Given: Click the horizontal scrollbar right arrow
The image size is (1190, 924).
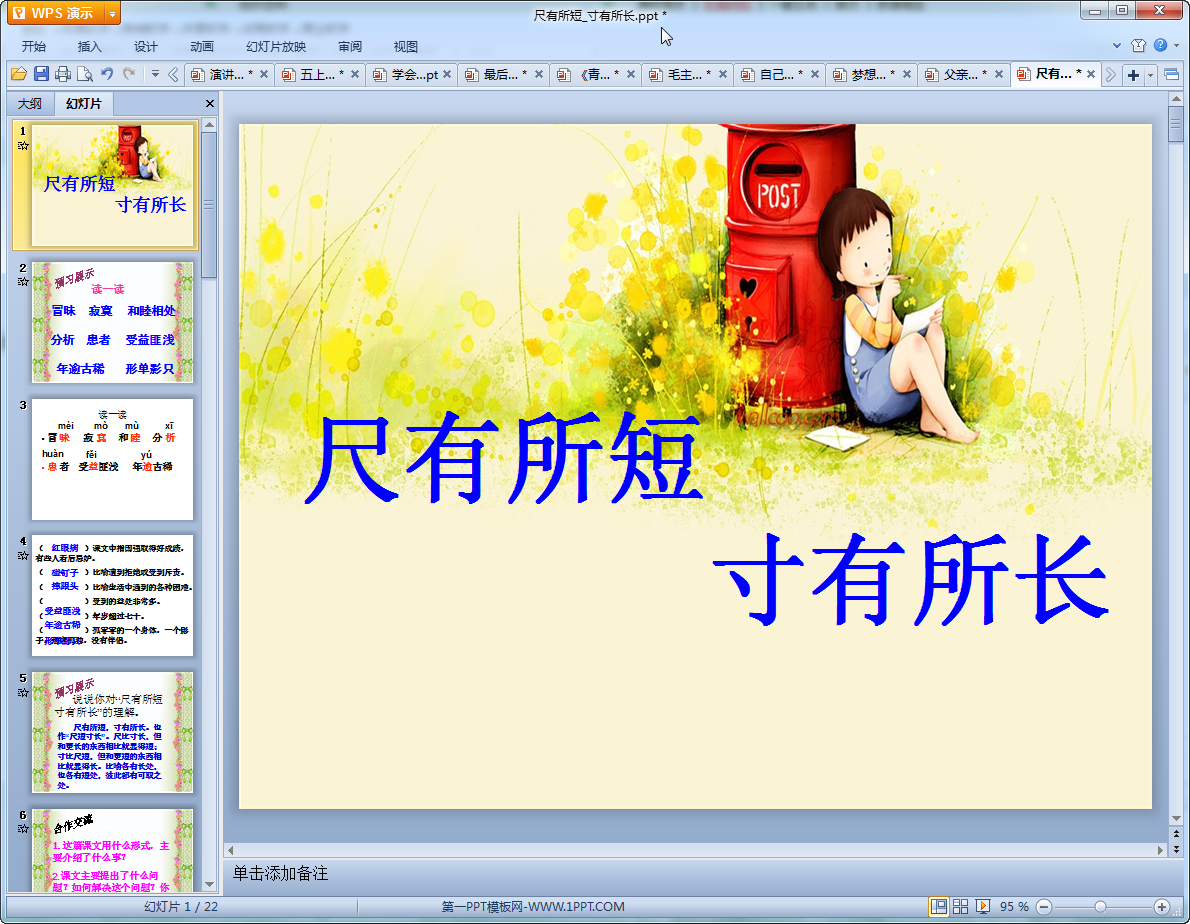Looking at the screenshot, I should (1160, 850).
